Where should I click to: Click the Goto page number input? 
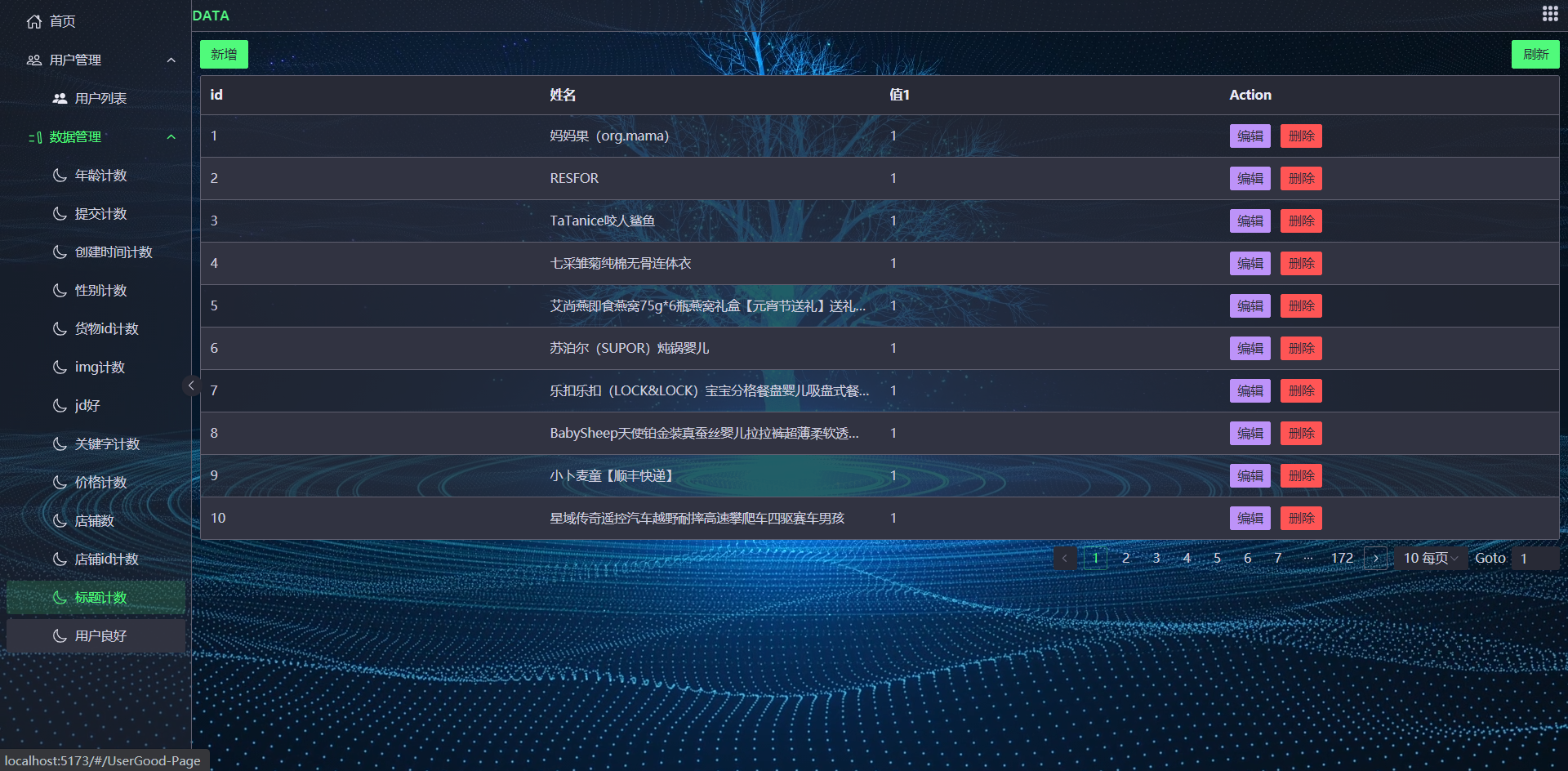tap(1534, 558)
